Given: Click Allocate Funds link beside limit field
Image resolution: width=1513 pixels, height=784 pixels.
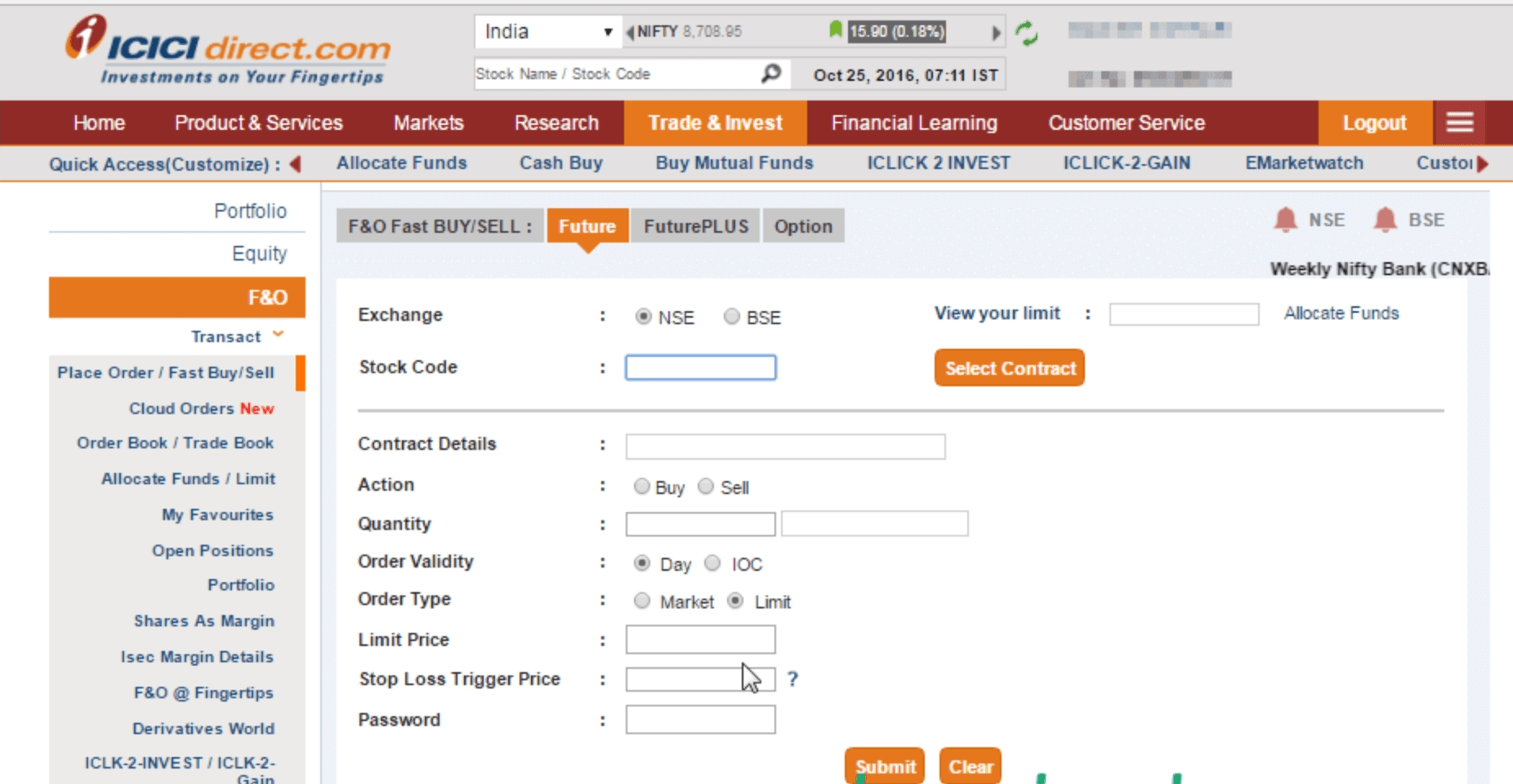Looking at the screenshot, I should coord(1341,314).
